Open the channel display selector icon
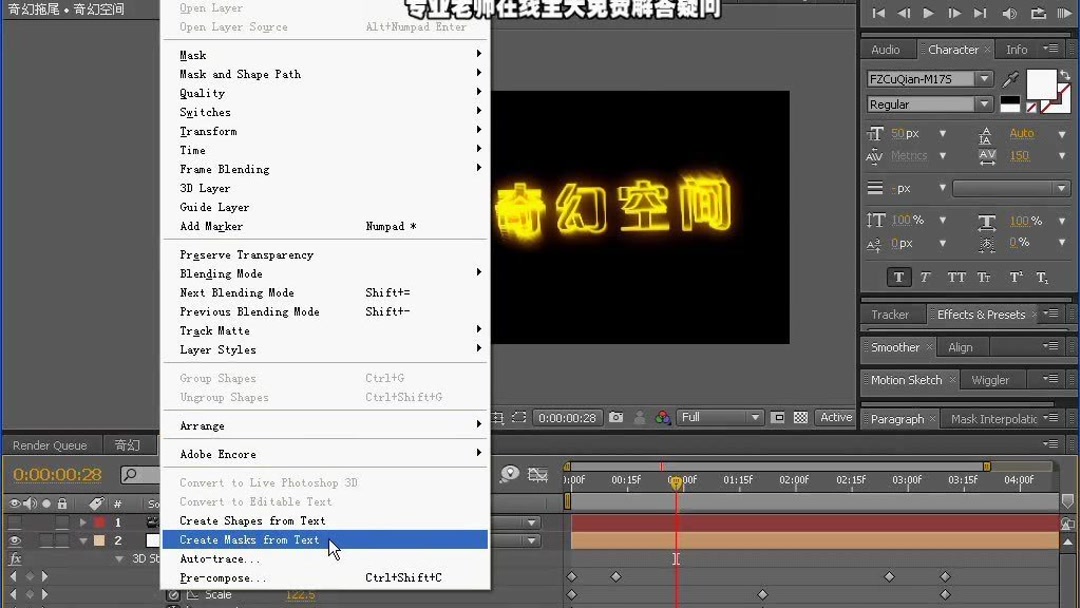Screen dimensions: 1080x608 [x=663, y=416]
